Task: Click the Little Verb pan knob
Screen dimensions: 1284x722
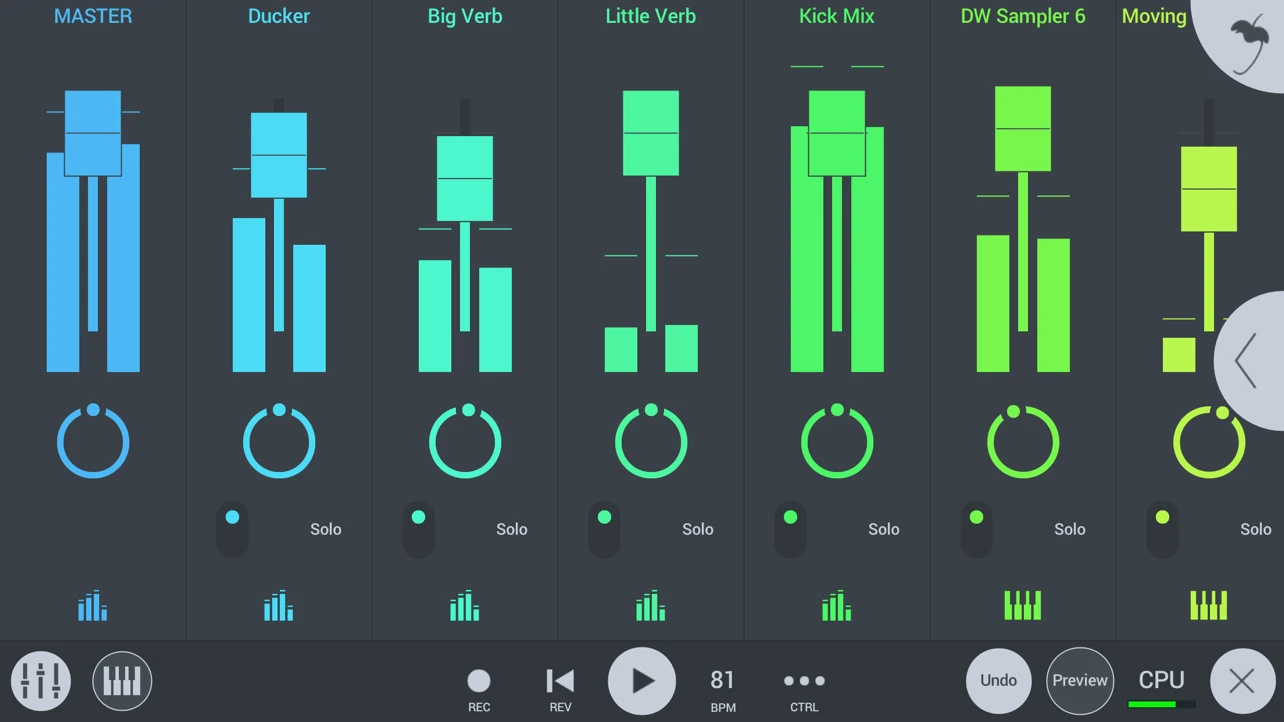Action: 651,441
